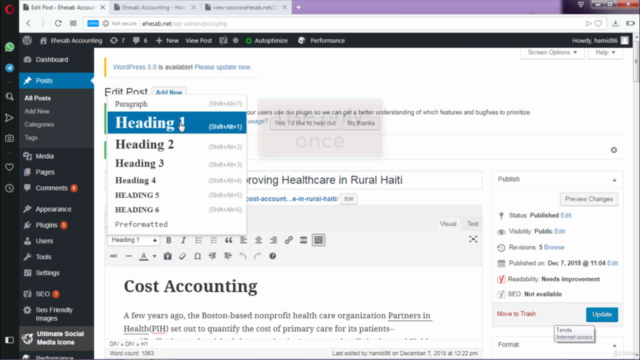
Task: Choose Heading 2 format
Action: [x=177, y=144]
